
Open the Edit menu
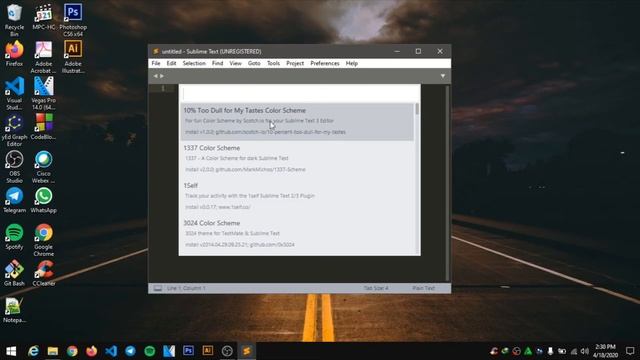pyautogui.click(x=171, y=63)
